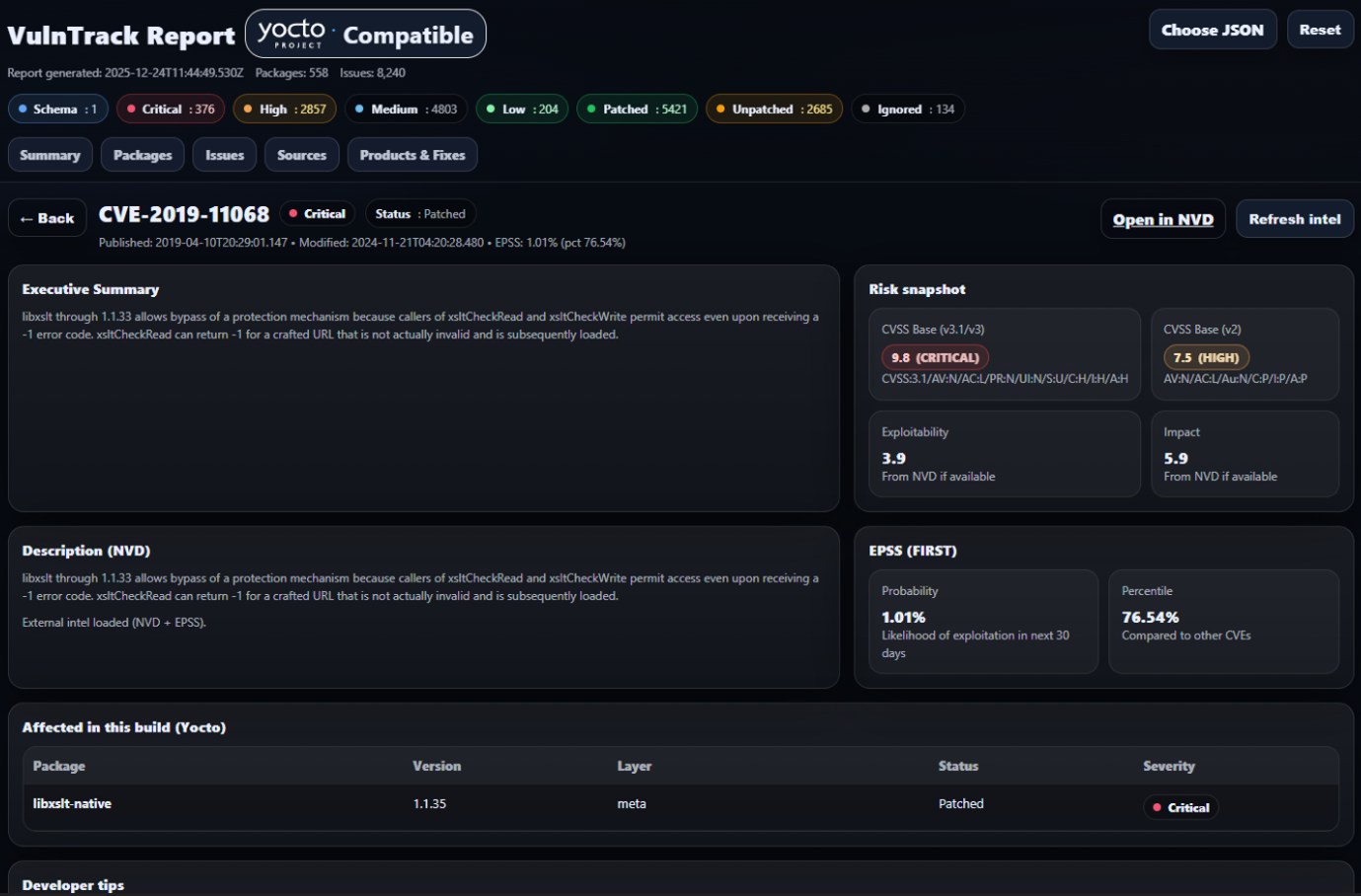The height and width of the screenshot is (896, 1361).
Task: Click the EPSS percentile 76.54% value
Action: [1150, 617]
